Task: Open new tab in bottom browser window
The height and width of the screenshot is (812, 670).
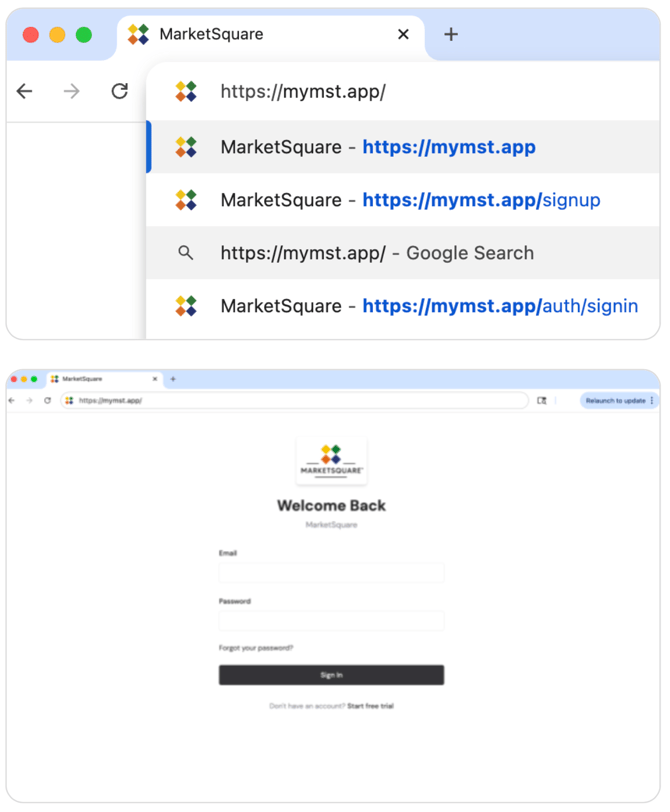Action: [x=173, y=379]
